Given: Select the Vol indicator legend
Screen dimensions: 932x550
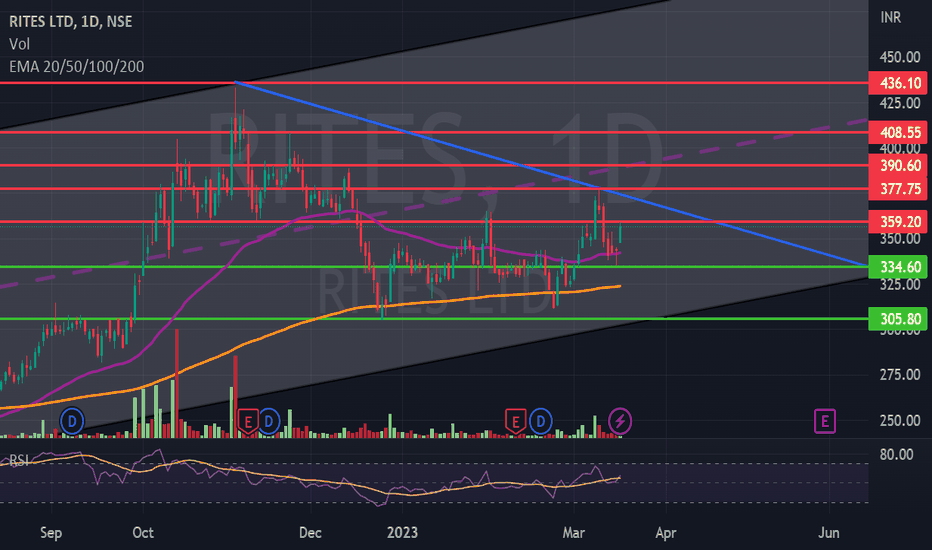Looking at the screenshot, I should tap(19, 44).
